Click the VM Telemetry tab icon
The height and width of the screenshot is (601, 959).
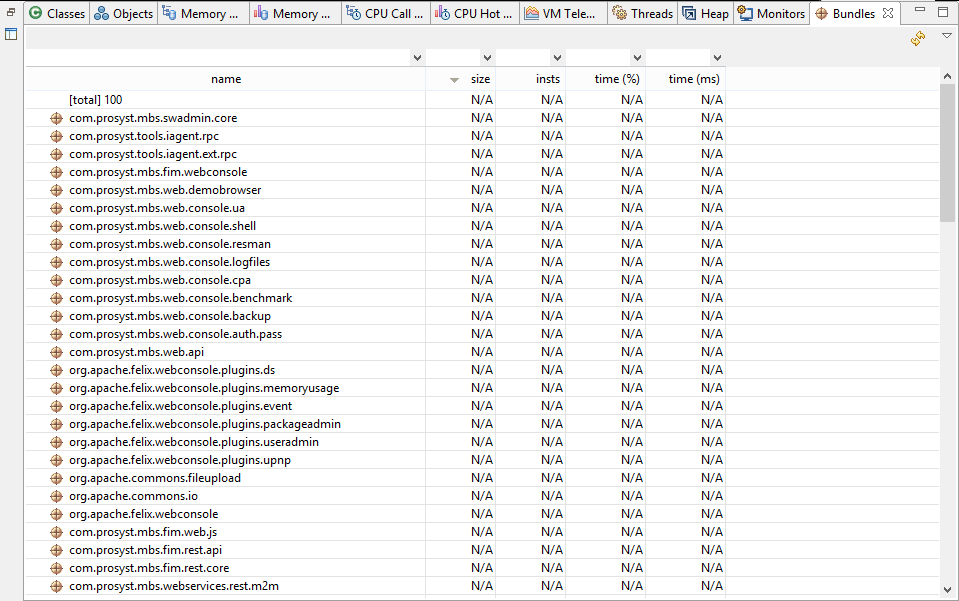coord(531,14)
